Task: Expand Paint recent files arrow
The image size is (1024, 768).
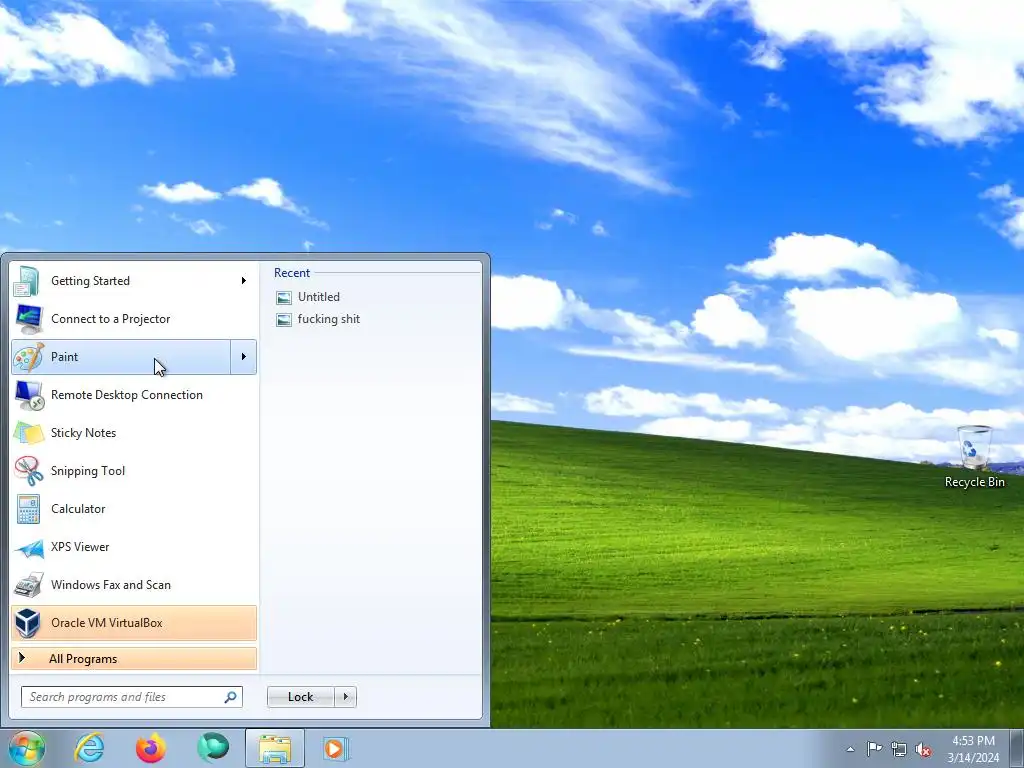Action: point(244,357)
